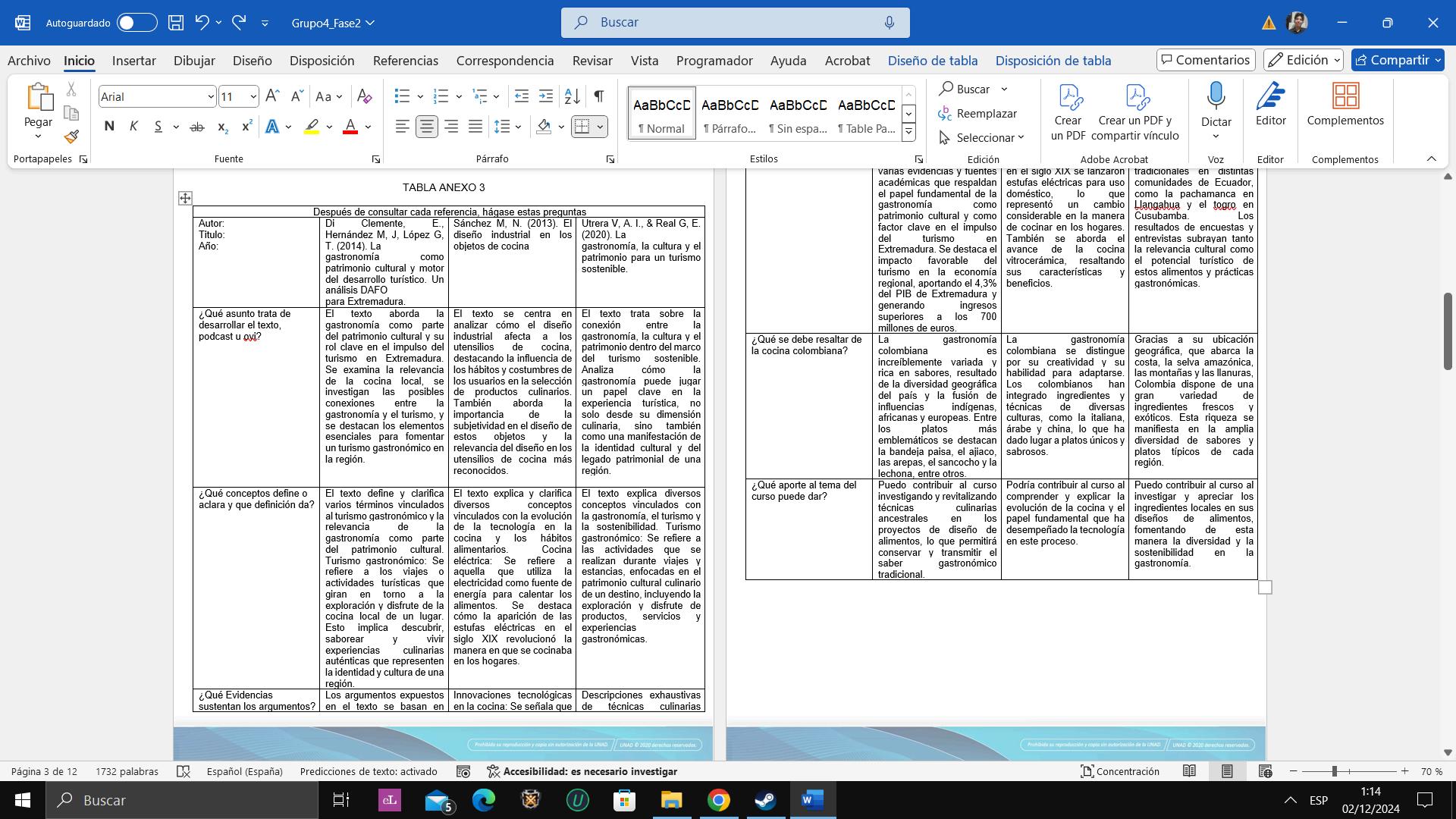
Task: Apply superscript formatting x²
Action: coord(246,127)
